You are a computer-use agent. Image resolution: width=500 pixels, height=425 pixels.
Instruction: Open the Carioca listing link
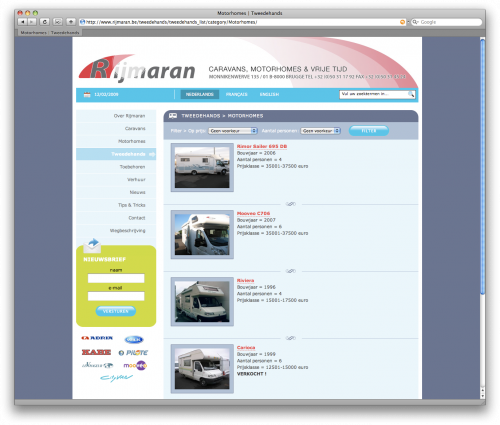(246, 347)
